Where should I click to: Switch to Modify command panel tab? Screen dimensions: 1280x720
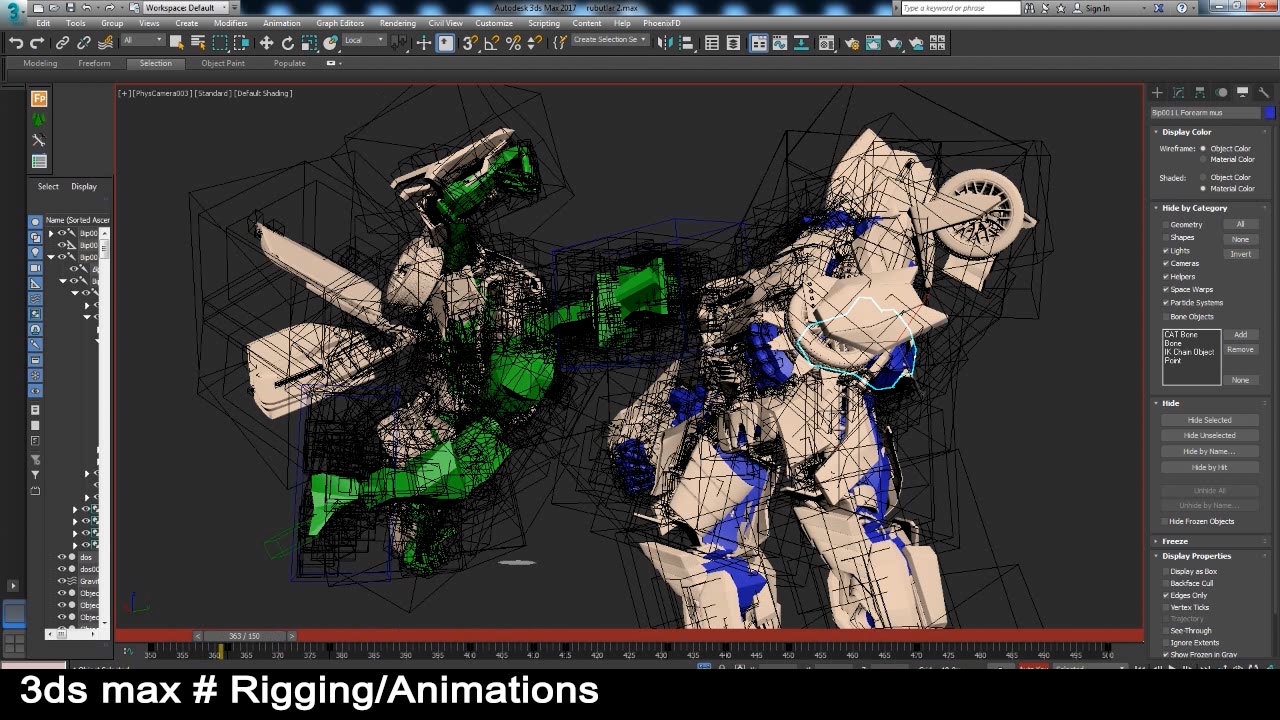point(1178,92)
